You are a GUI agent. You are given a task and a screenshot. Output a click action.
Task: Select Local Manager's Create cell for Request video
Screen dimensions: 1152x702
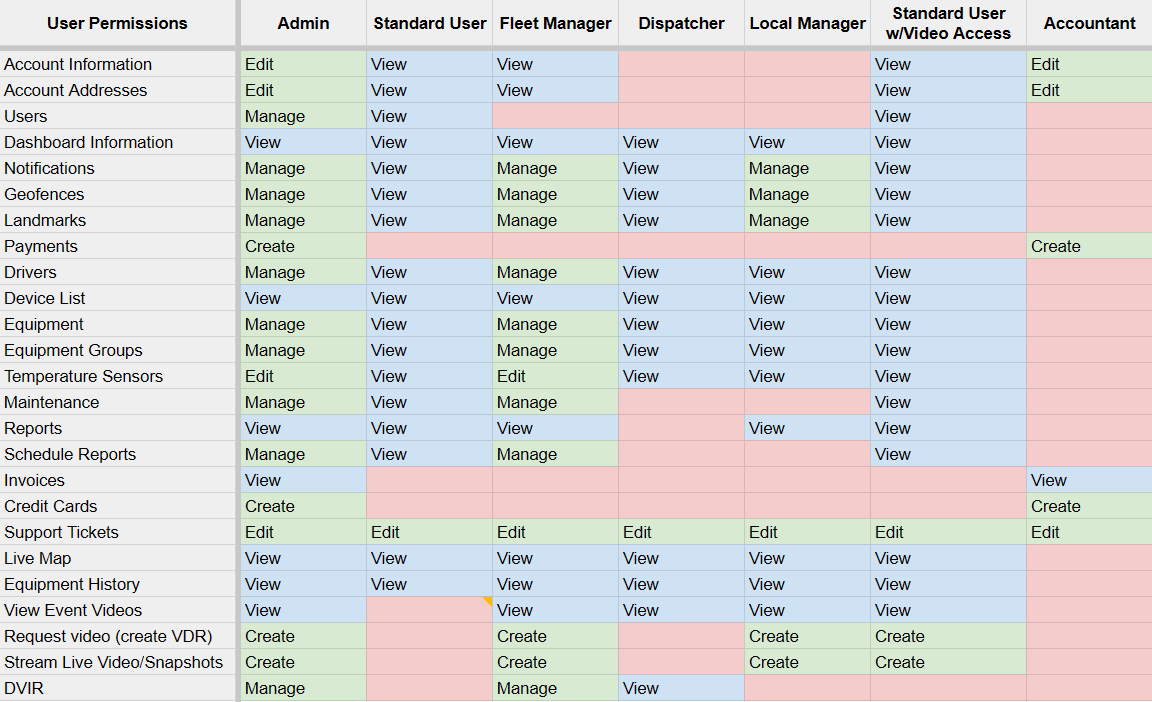tap(807, 636)
